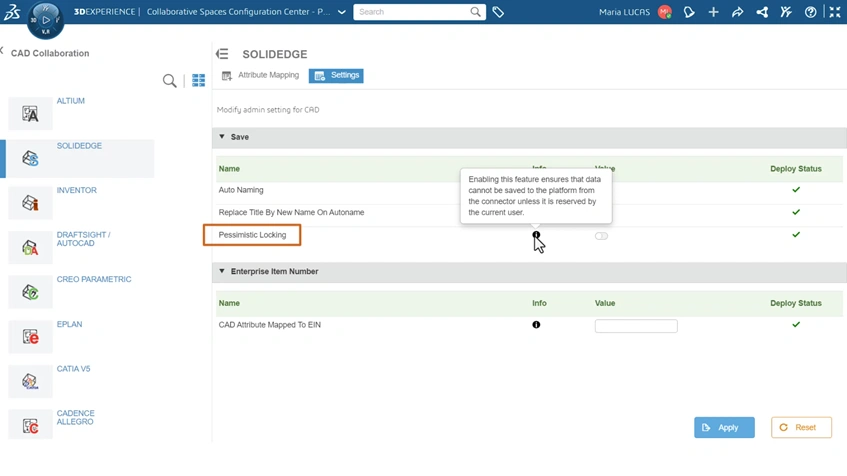Click the CAD list search magnifier icon

pos(170,81)
